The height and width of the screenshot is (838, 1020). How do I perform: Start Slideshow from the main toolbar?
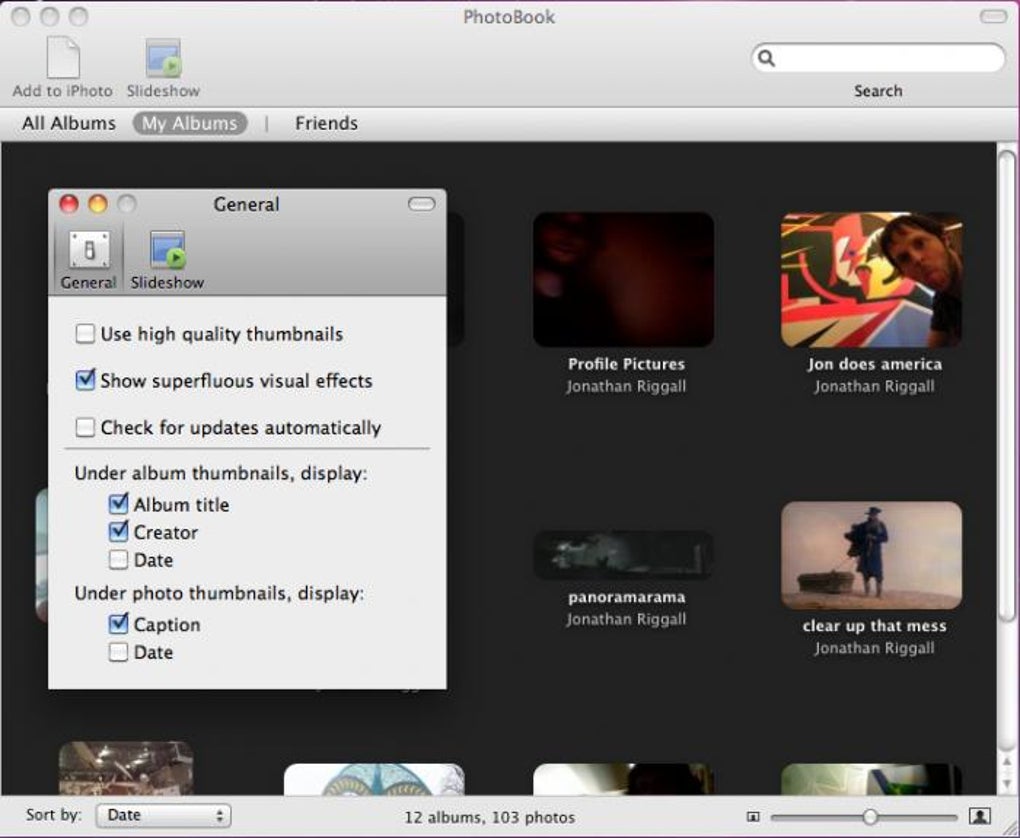pos(163,59)
